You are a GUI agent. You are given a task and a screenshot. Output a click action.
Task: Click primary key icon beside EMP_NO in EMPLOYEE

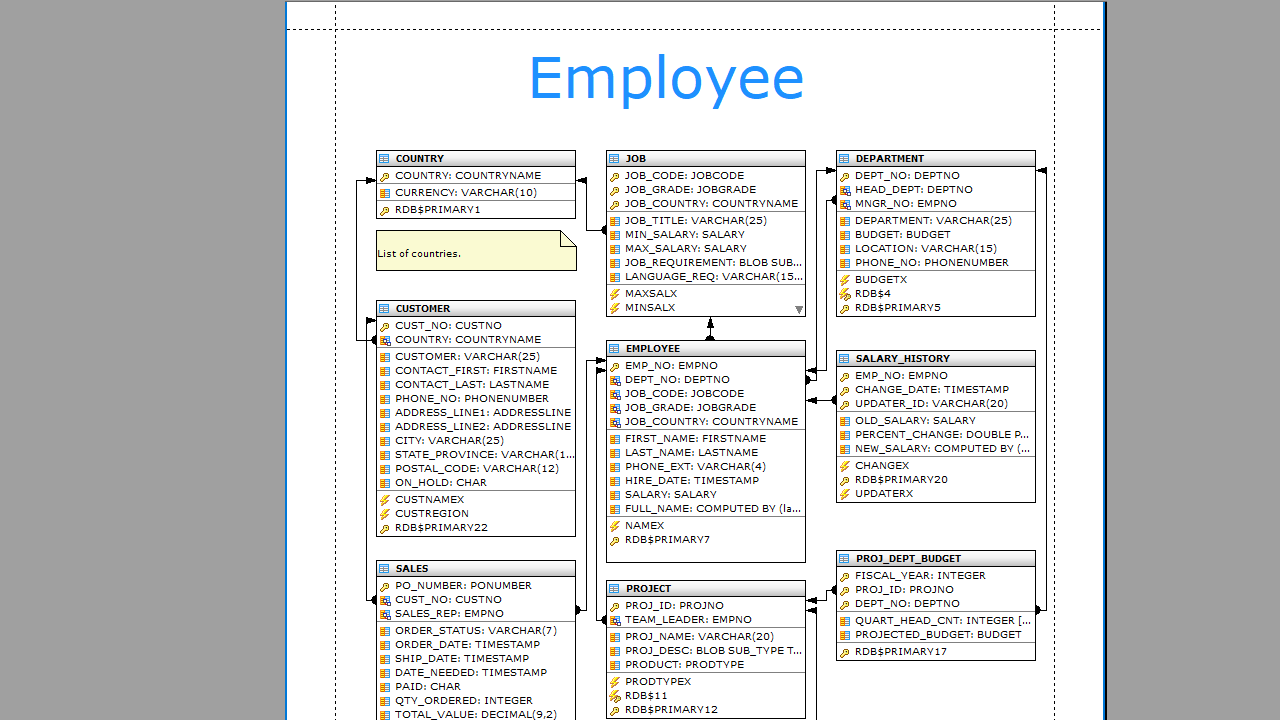point(615,366)
